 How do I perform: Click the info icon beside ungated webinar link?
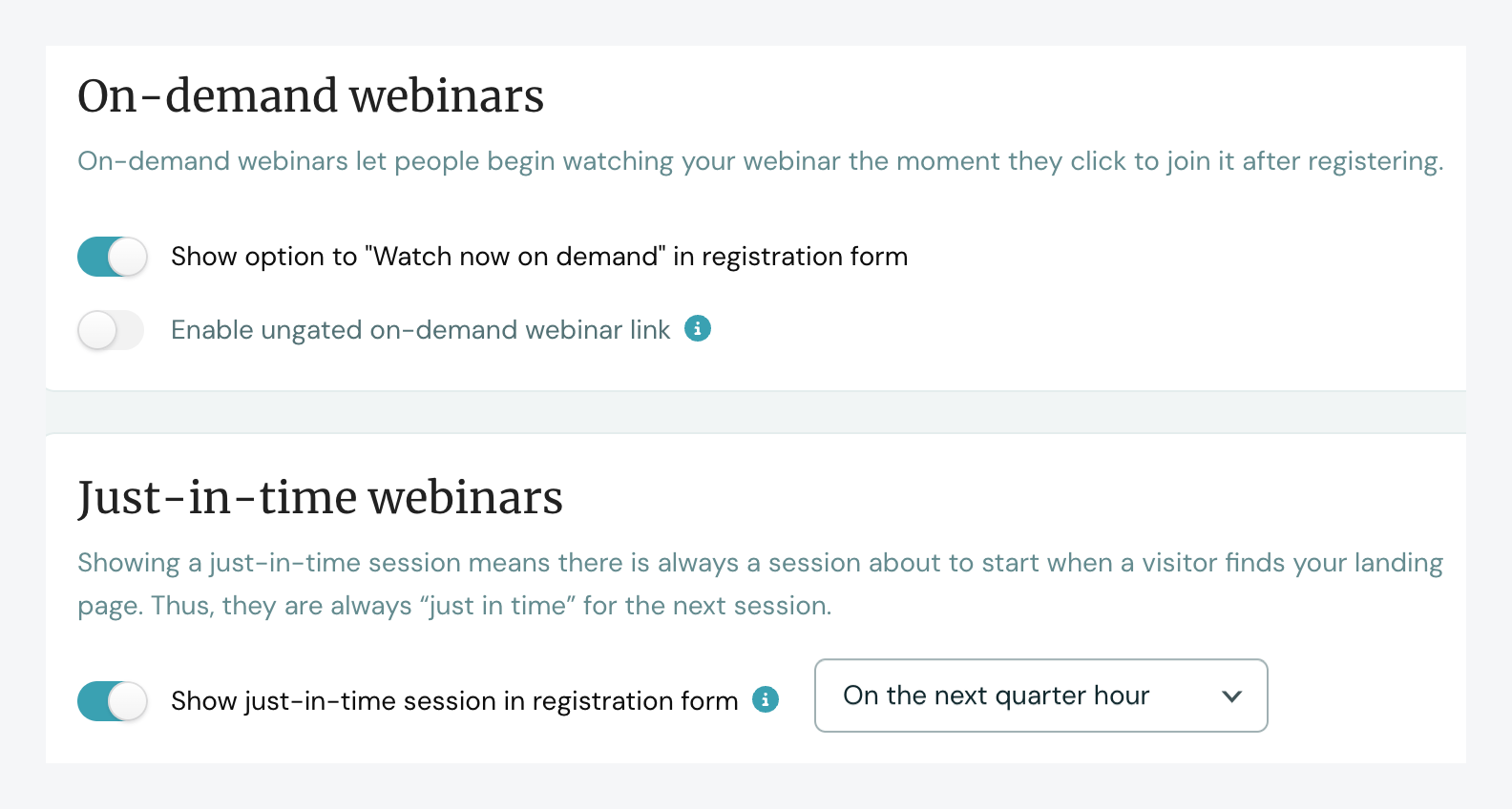pos(698,329)
